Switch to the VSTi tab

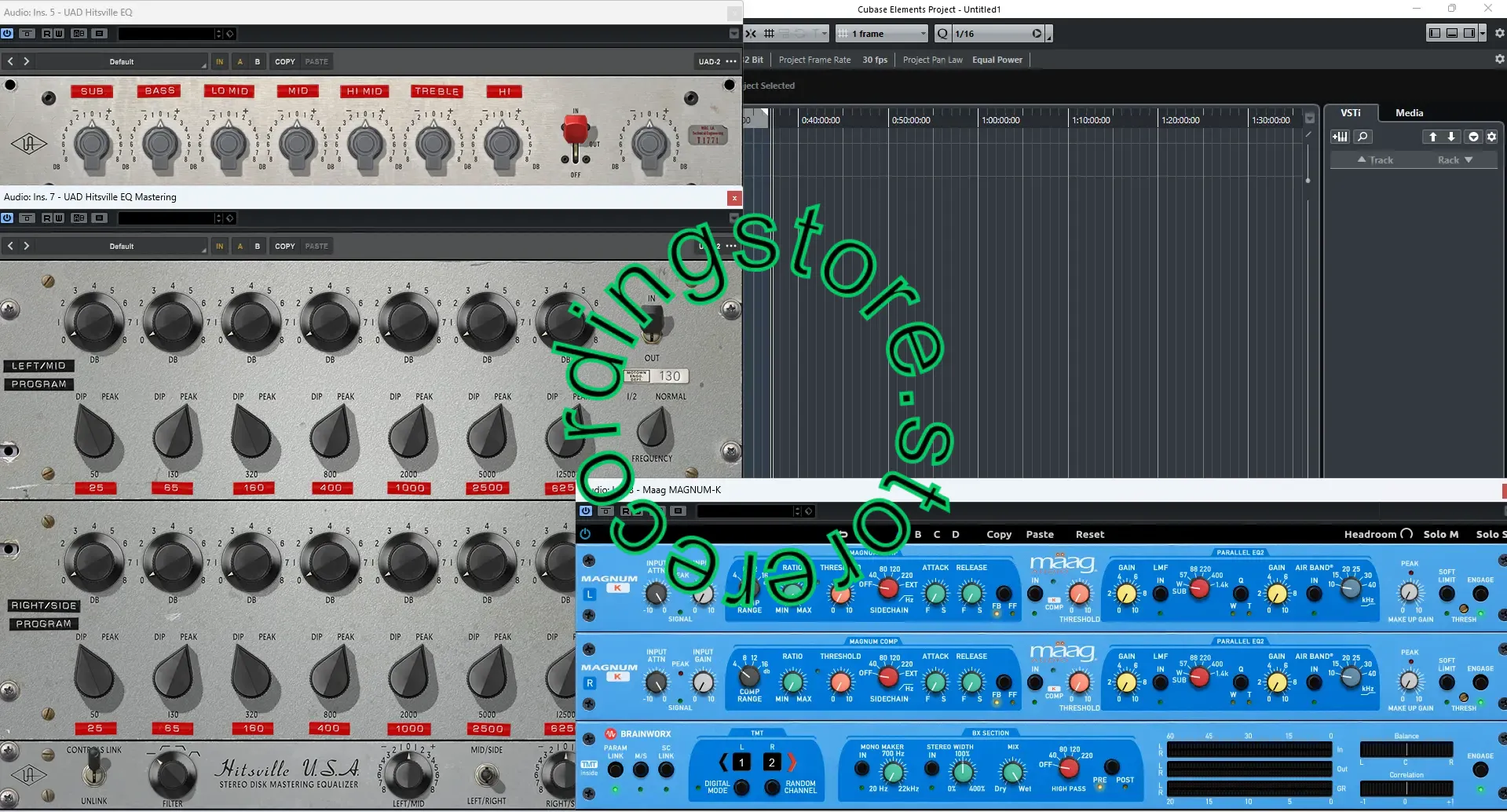(x=1350, y=112)
